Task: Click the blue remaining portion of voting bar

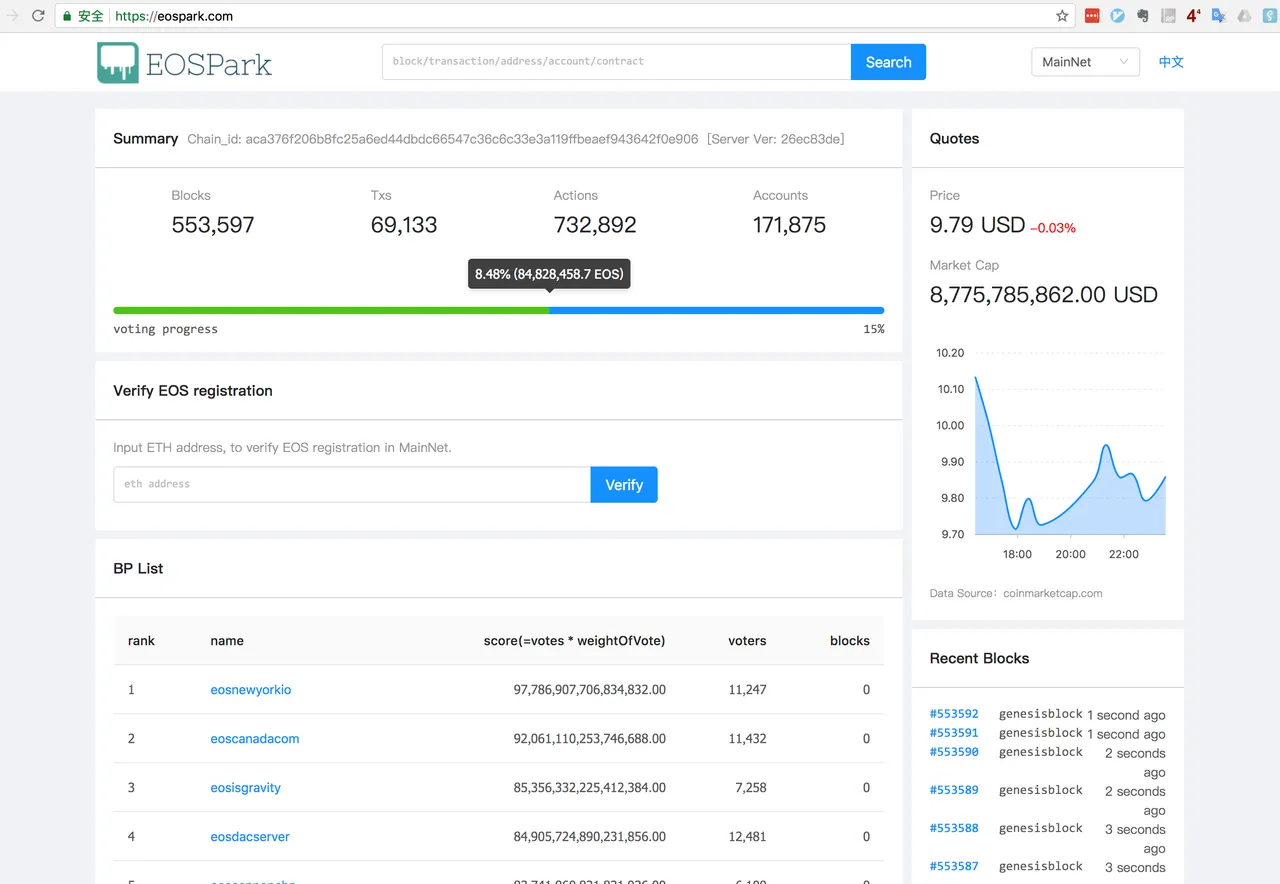Action: click(x=717, y=311)
